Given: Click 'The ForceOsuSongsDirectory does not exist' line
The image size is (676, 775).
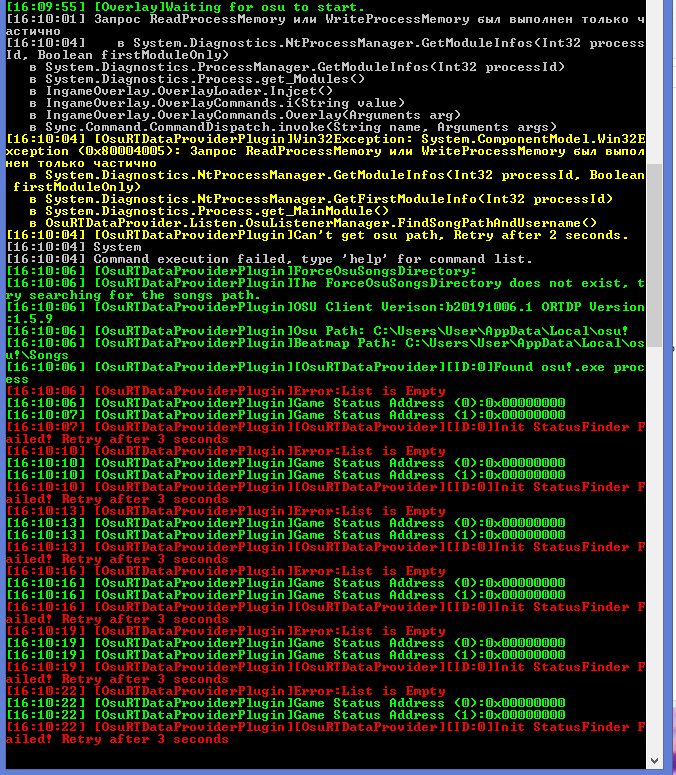Looking at the screenshot, I should pos(325,289).
